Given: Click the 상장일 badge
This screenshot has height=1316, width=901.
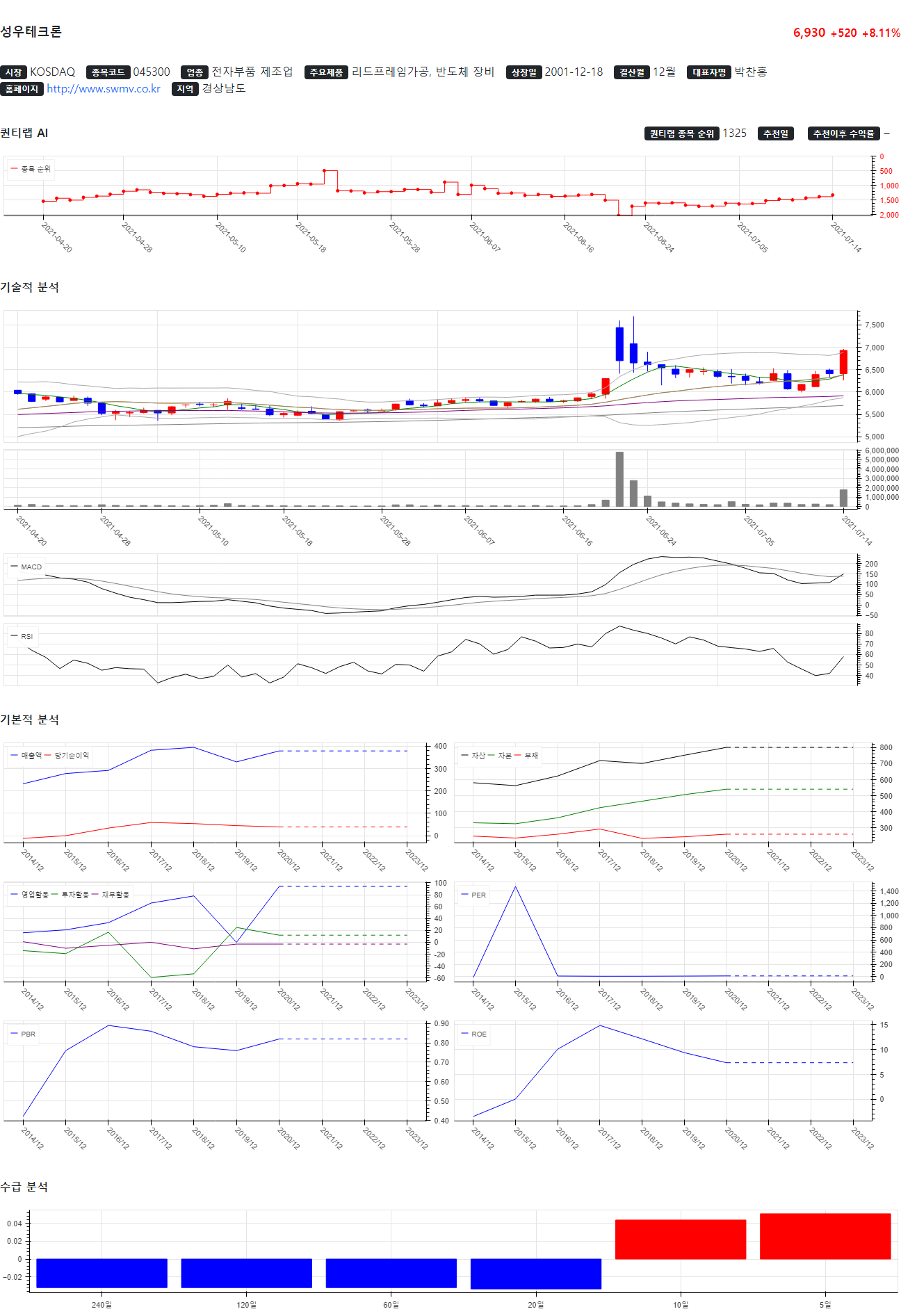Looking at the screenshot, I should point(523,72).
